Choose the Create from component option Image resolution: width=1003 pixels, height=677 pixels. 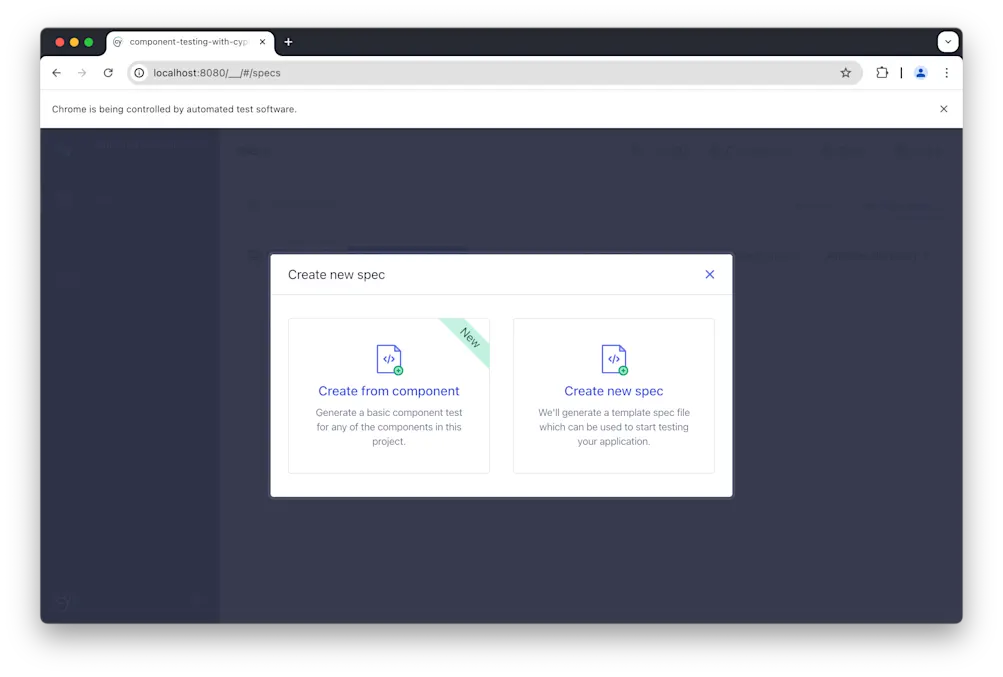pos(388,395)
